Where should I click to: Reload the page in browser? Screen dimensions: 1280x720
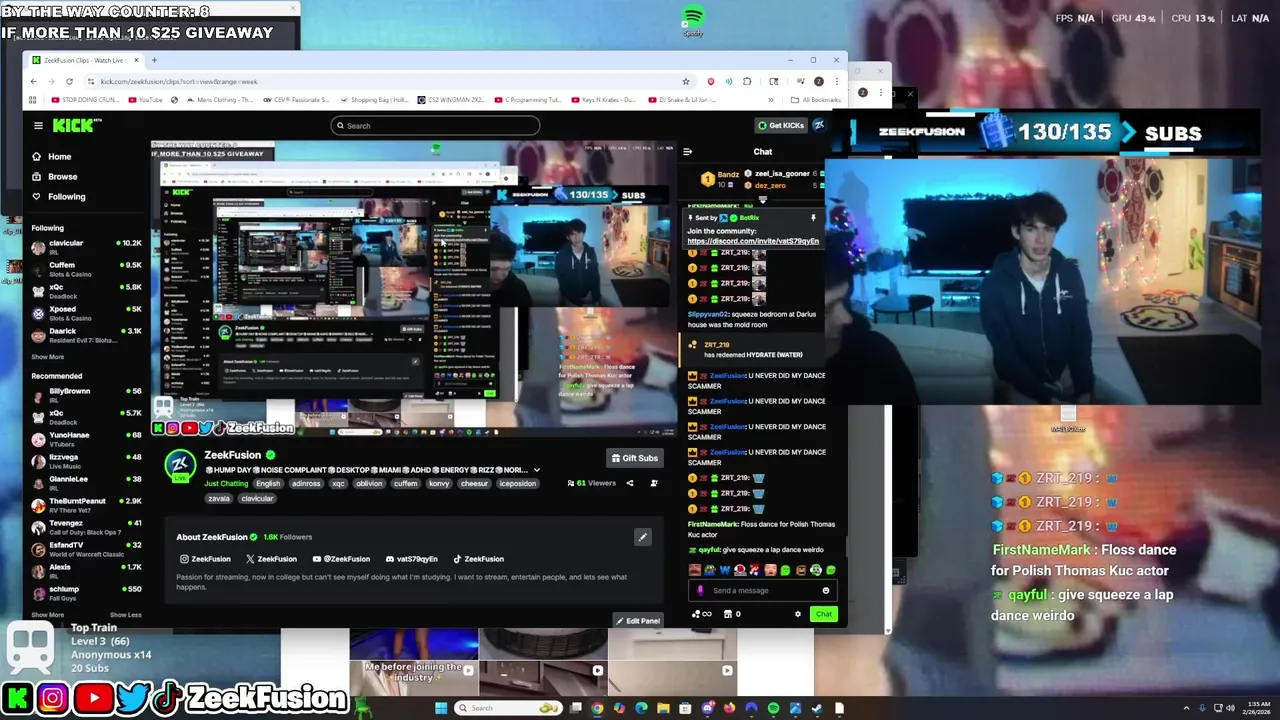(x=69, y=81)
